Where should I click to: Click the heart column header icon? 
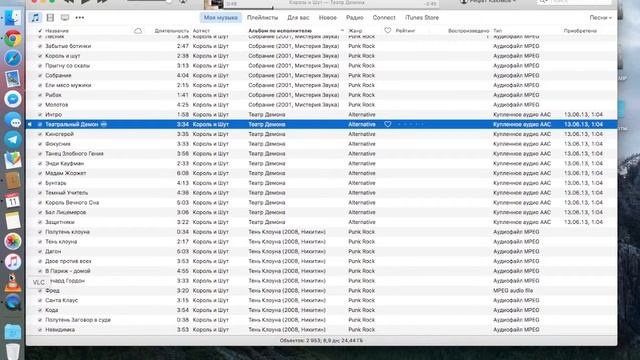click(387, 31)
